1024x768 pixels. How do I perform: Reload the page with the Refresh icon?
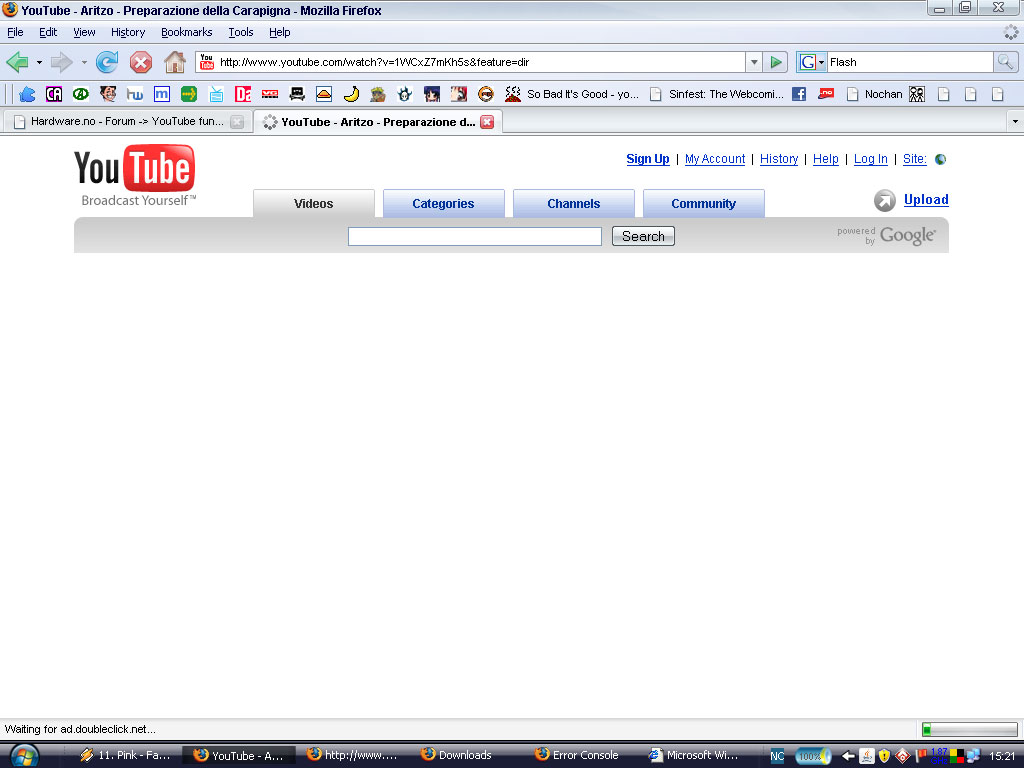click(x=107, y=62)
